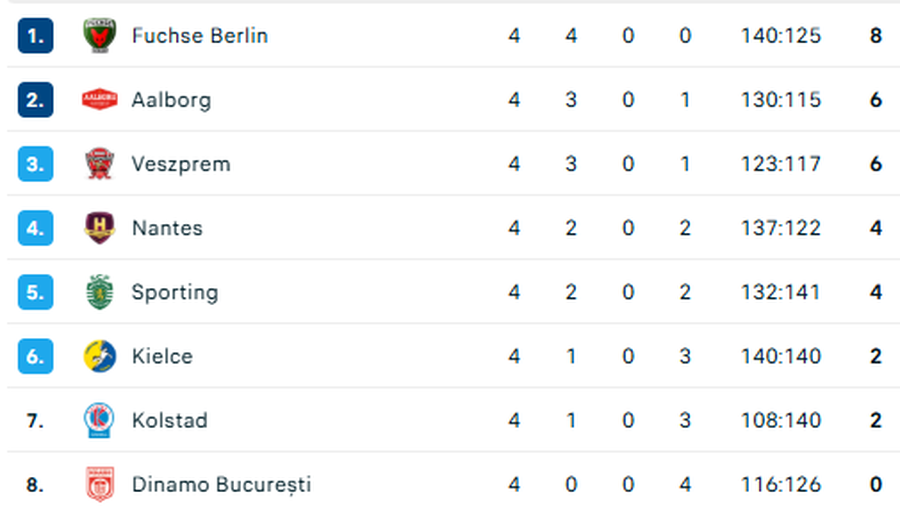This screenshot has height=513, width=900.
Task: Select the Veszprem team name
Action: coord(181,164)
